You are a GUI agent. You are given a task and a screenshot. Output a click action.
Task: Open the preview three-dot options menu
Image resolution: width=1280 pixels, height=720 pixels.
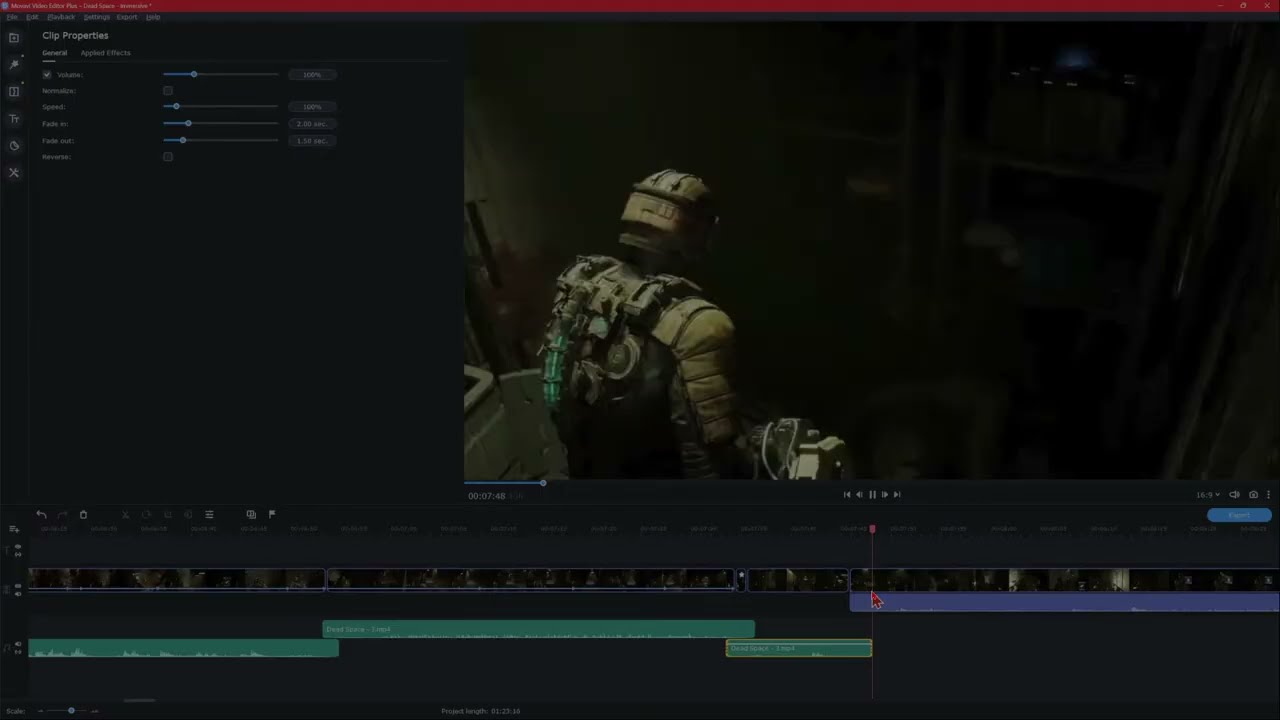coord(1268,495)
